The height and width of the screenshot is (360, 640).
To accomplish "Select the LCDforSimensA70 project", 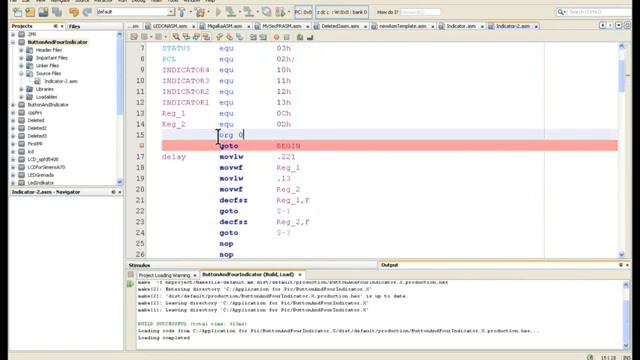I will [x=46, y=167].
